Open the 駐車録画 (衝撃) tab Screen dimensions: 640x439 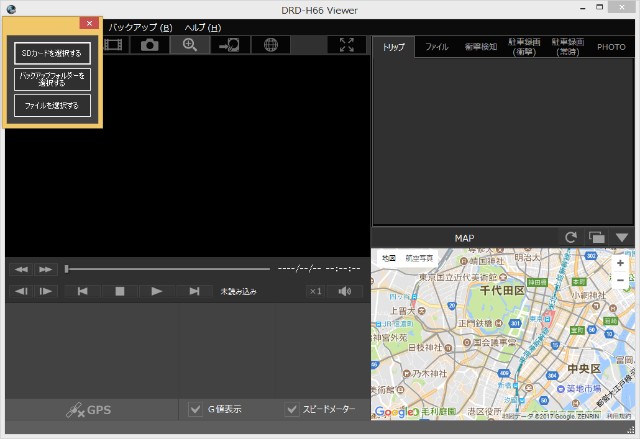pos(524,47)
